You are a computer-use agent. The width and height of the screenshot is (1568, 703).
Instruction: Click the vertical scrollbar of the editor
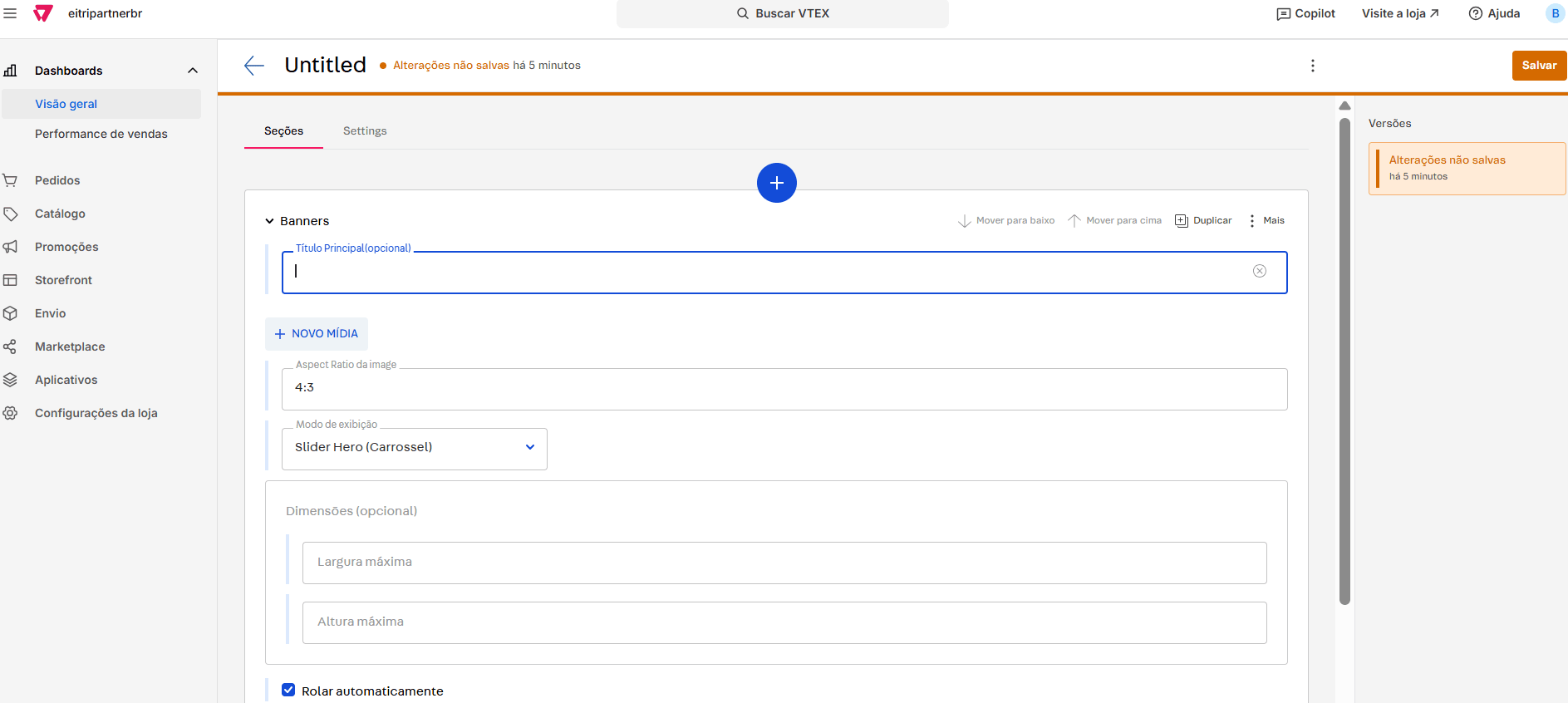coord(1344,357)
